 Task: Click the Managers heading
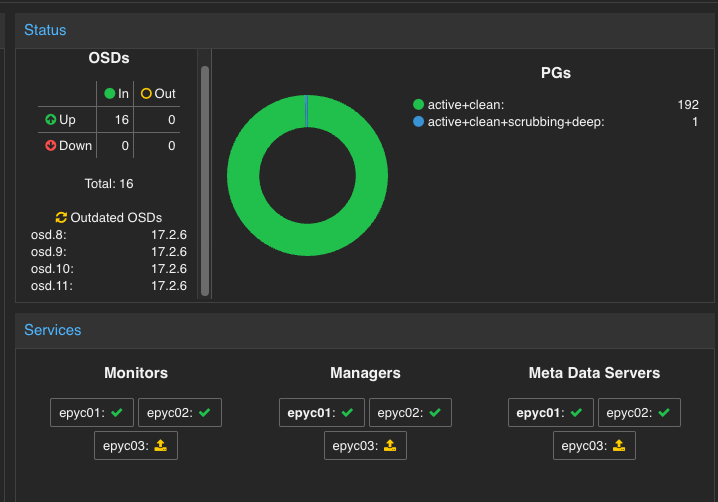tap(365, 373)
